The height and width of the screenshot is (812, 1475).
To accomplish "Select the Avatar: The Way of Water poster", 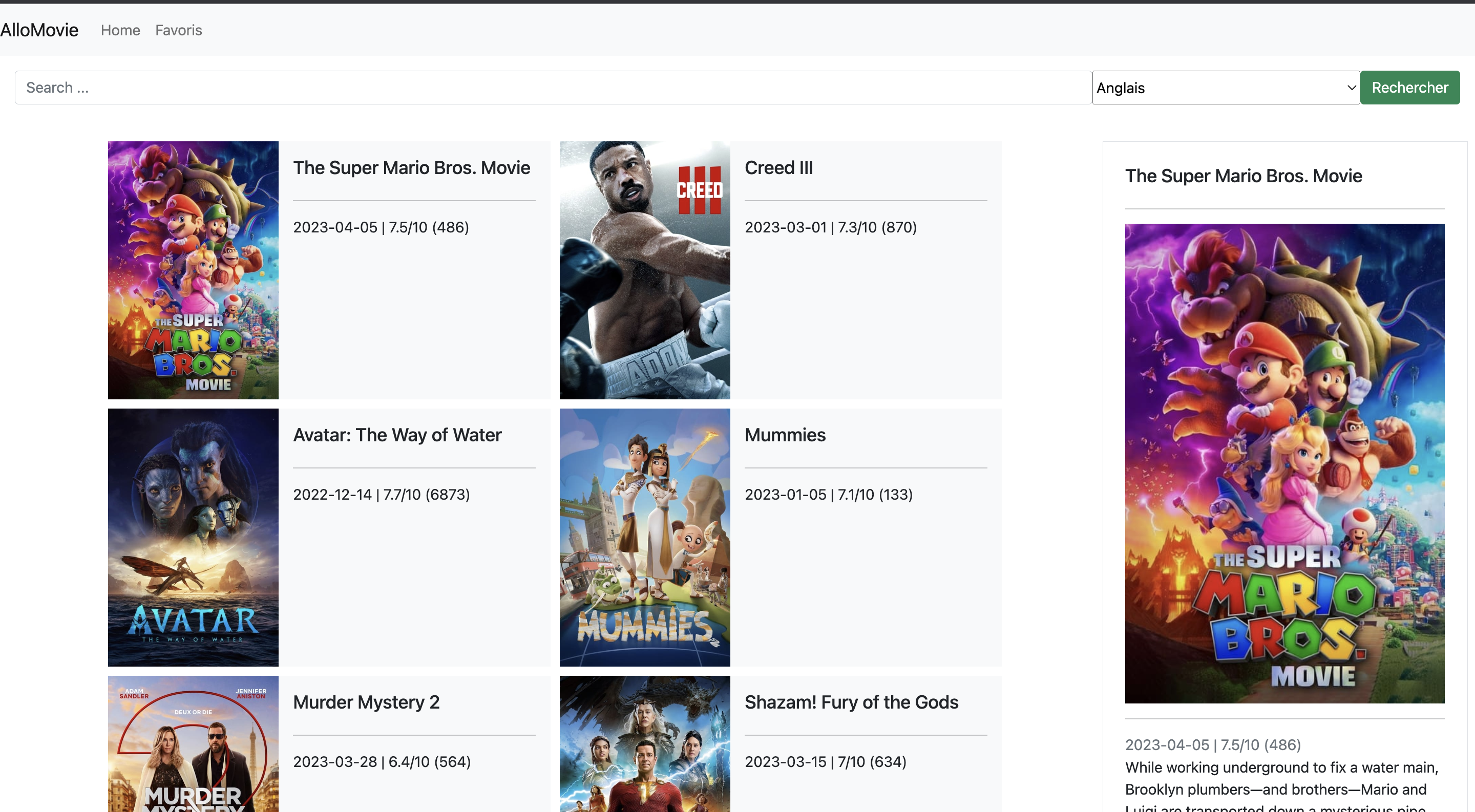I will [x=193, y=538].
